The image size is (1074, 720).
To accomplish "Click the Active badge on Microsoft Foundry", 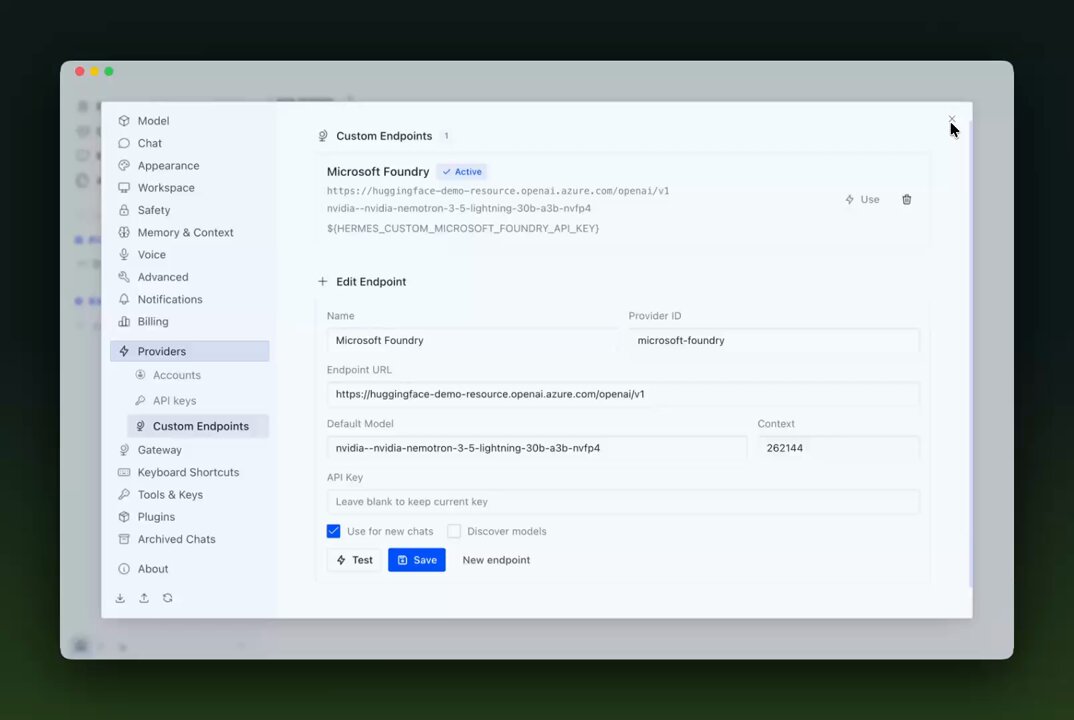I will [462, 172].
